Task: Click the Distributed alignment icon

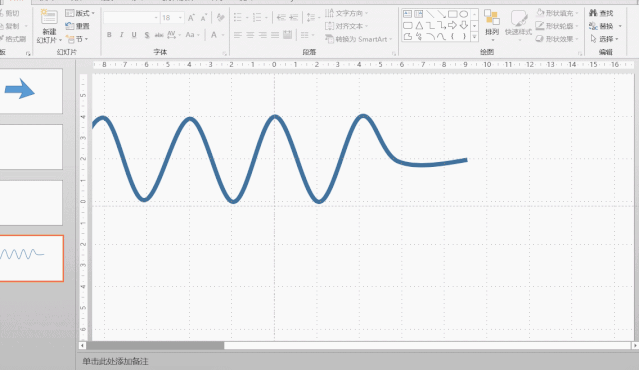Action: pos(287,35)
